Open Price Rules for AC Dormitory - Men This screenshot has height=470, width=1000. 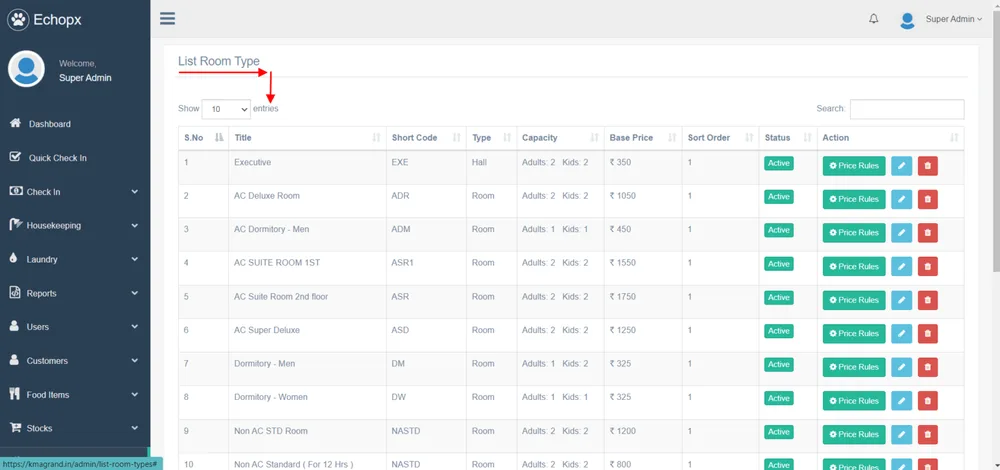(x=854, y=233)
